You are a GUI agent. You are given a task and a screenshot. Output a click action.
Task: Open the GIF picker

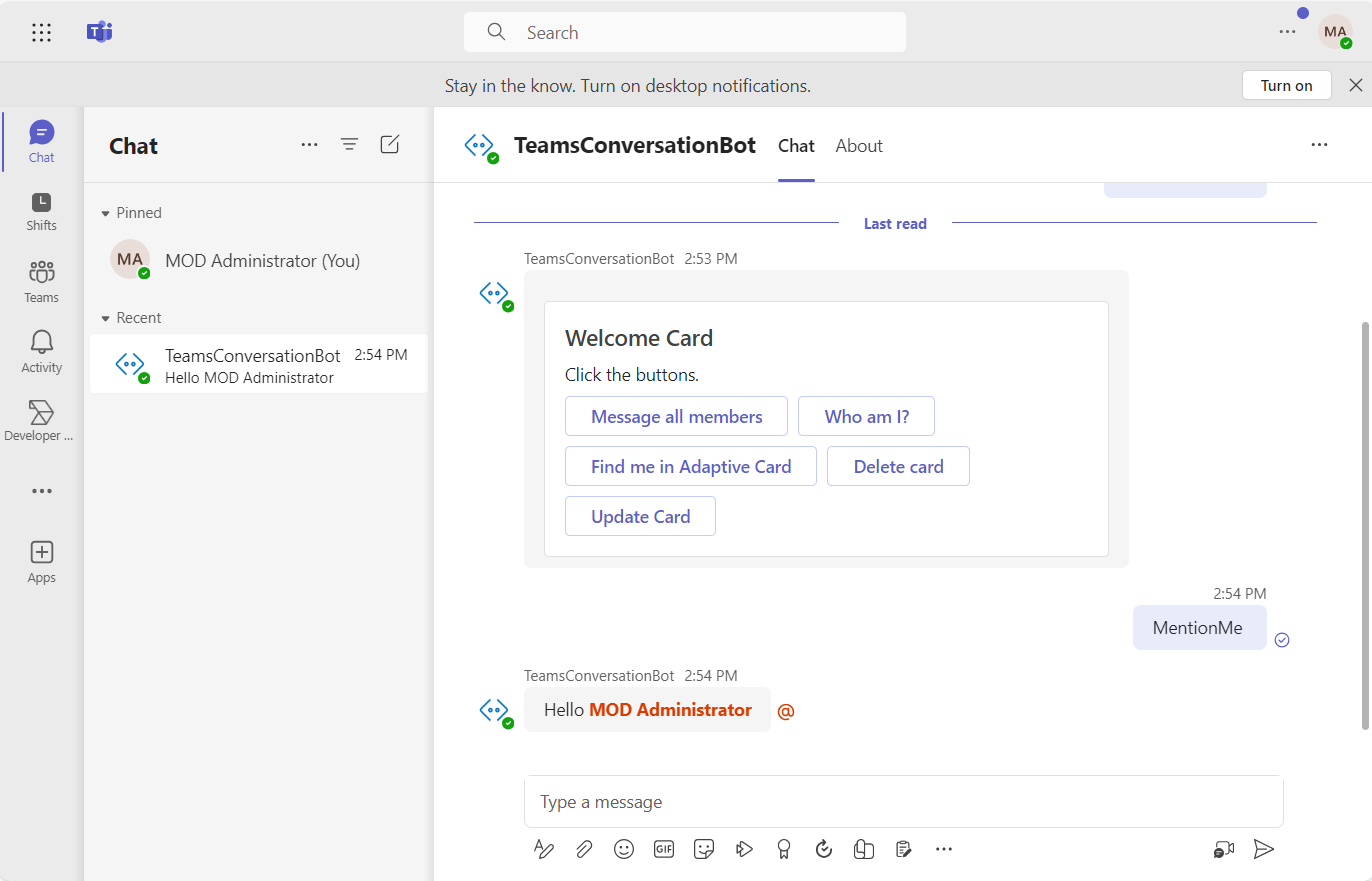(664, 849)
